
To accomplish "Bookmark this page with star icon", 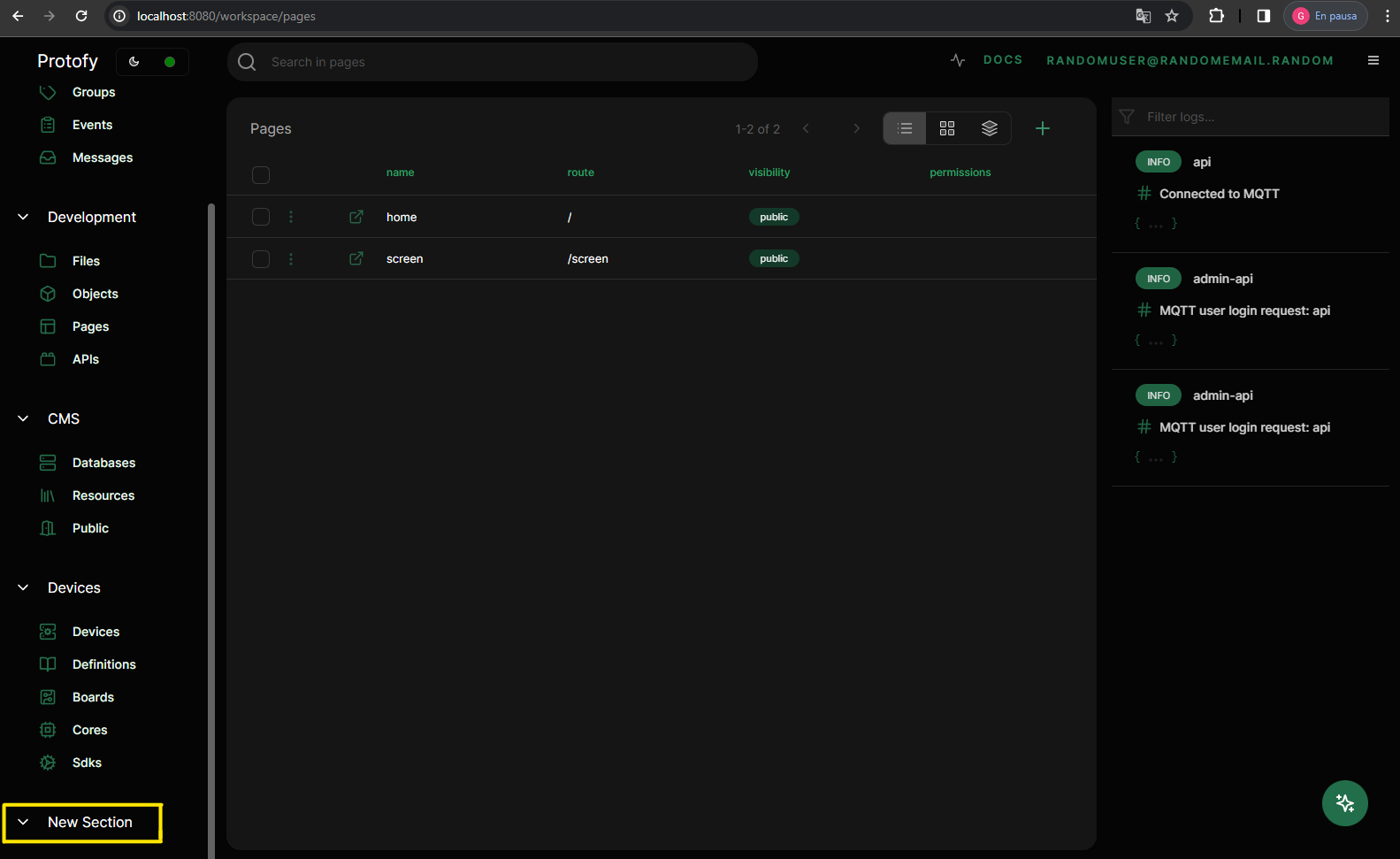I will click(1172, 16).
